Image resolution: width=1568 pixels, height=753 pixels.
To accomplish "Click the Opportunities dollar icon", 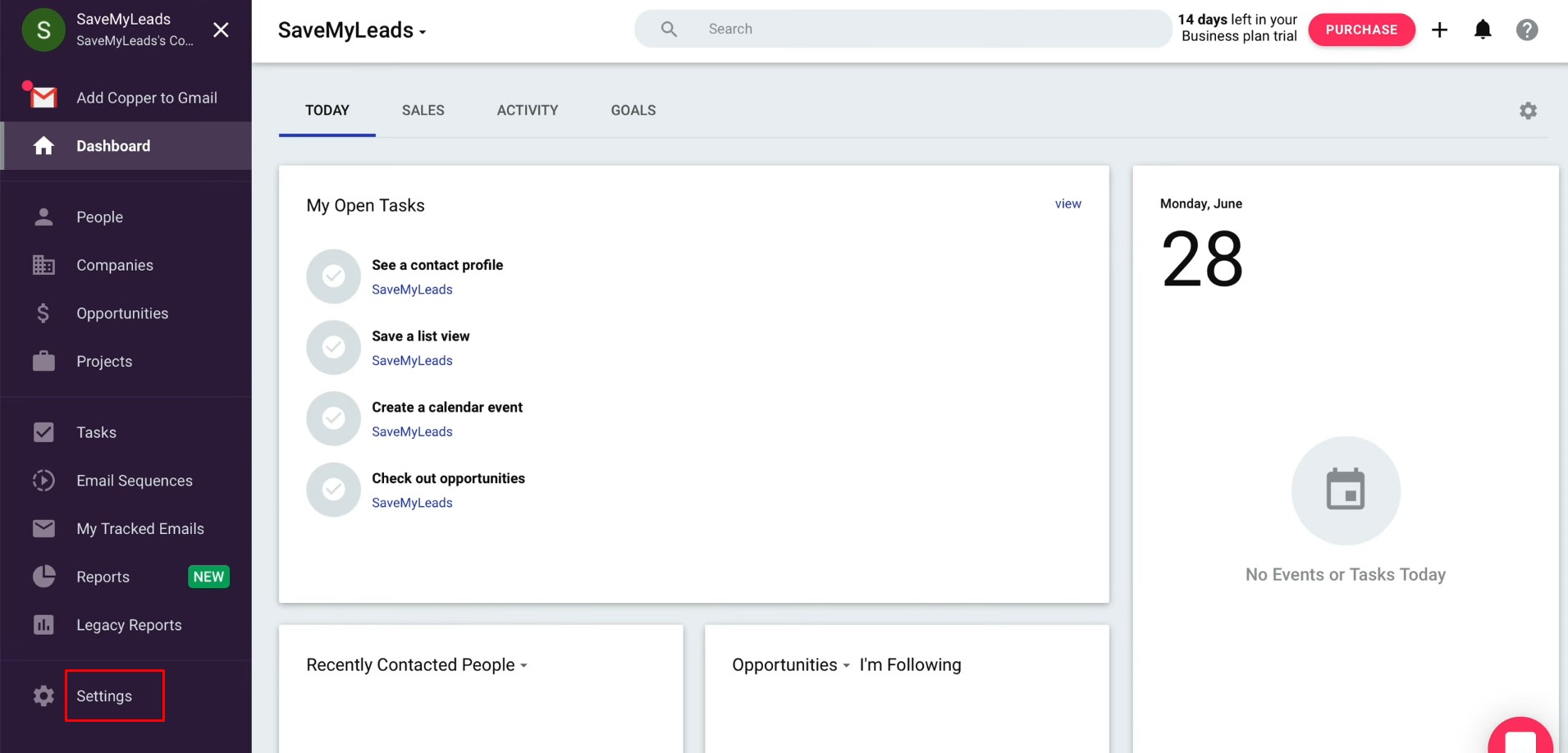I will coord(43,313).
